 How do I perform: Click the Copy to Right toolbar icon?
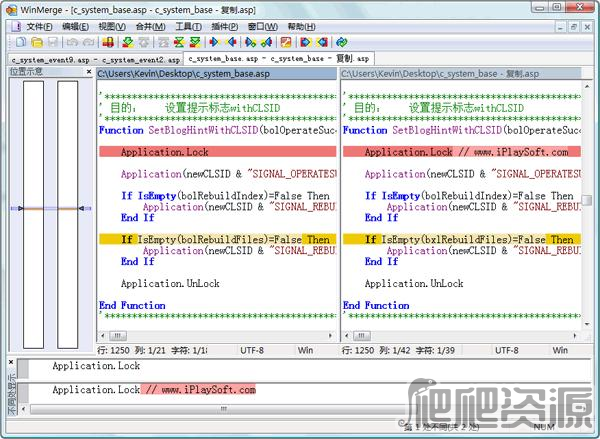point(214,42)
